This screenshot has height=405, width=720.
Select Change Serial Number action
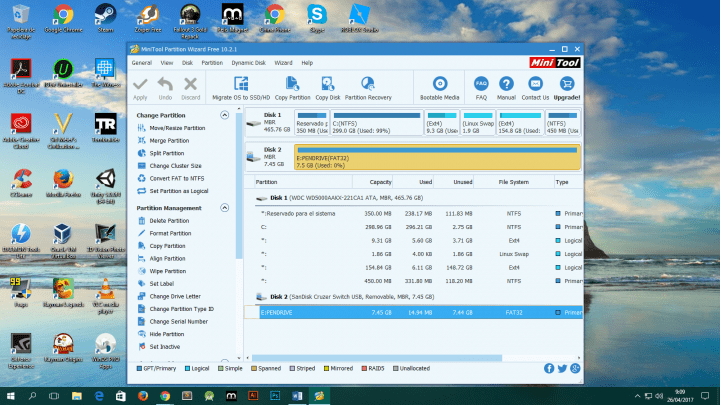(x=179, y=322)
